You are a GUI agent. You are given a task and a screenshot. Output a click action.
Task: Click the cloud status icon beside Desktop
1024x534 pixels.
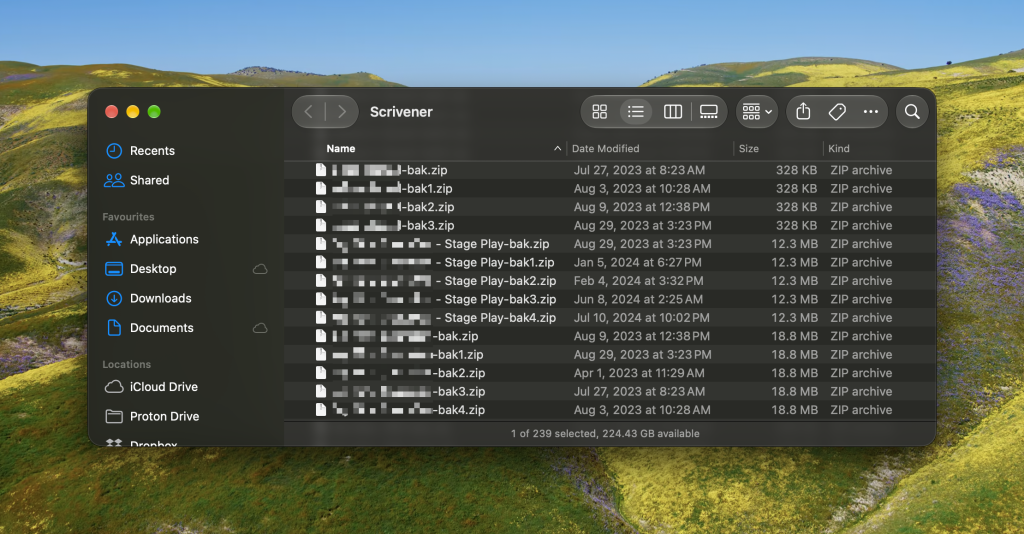(260, 269)
